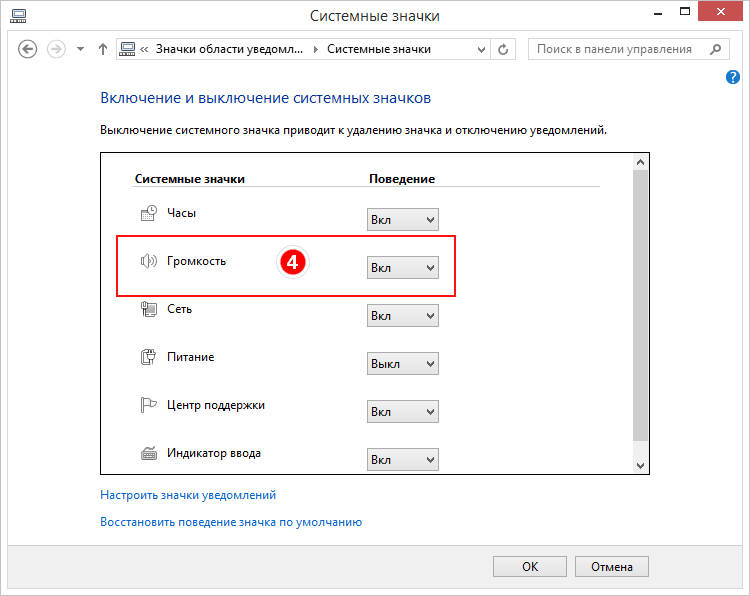750x596 pixels.
Task: Open recent locations dropdown arrow
Action: tap(80, 49)
